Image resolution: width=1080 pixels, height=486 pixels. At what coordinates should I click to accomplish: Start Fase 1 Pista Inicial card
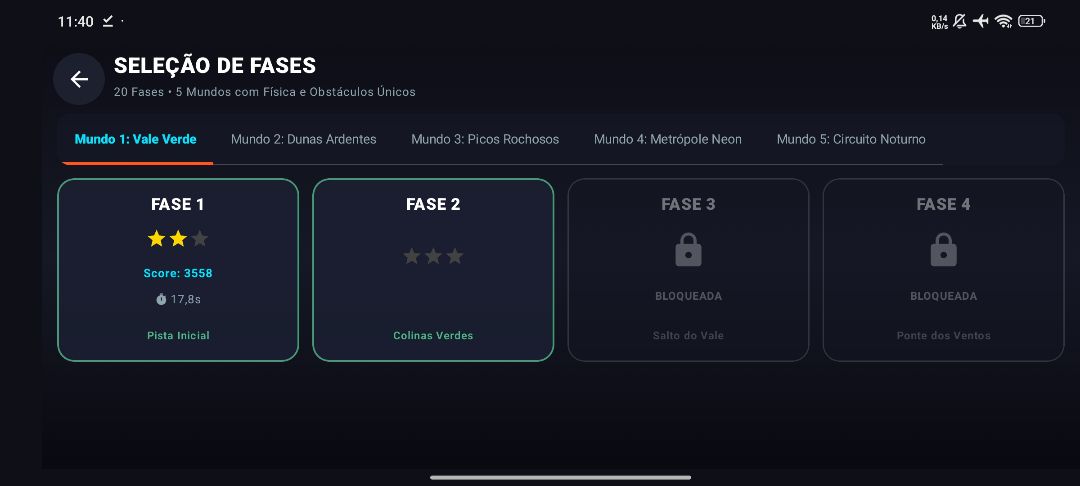pyautogui.click(x=178, y=270)
